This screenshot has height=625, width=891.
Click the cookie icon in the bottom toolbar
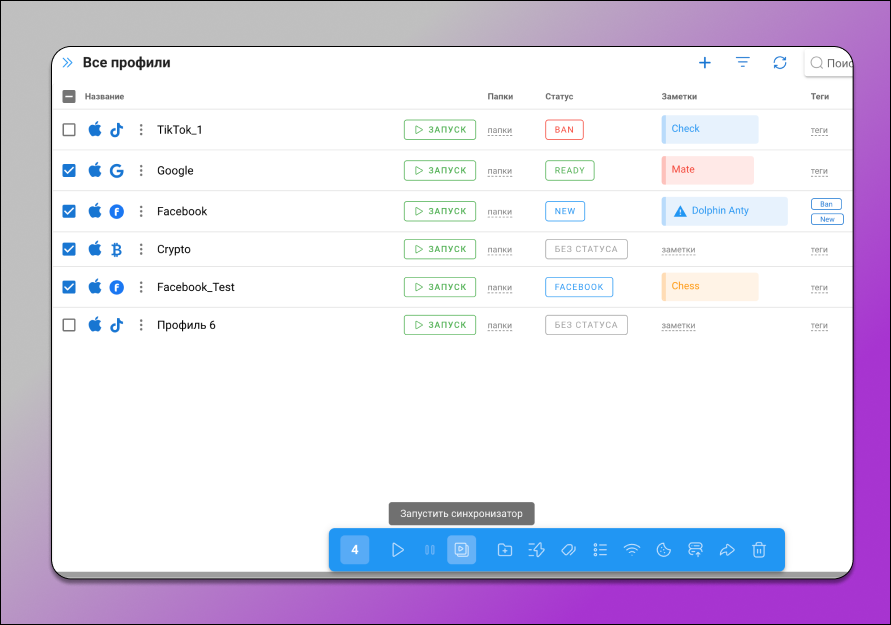[x=663, y=550]
